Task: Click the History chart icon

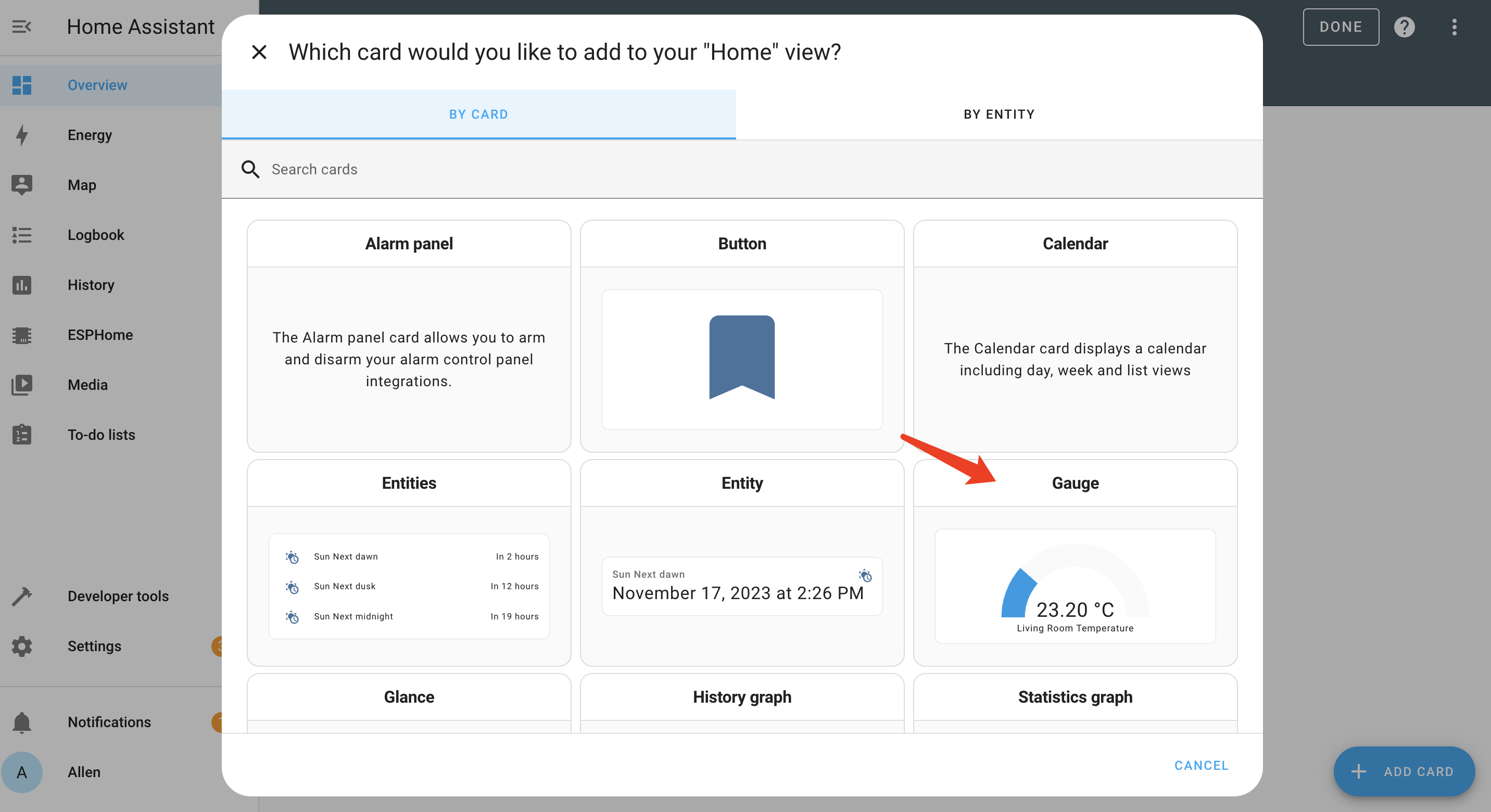Action: 22,285
